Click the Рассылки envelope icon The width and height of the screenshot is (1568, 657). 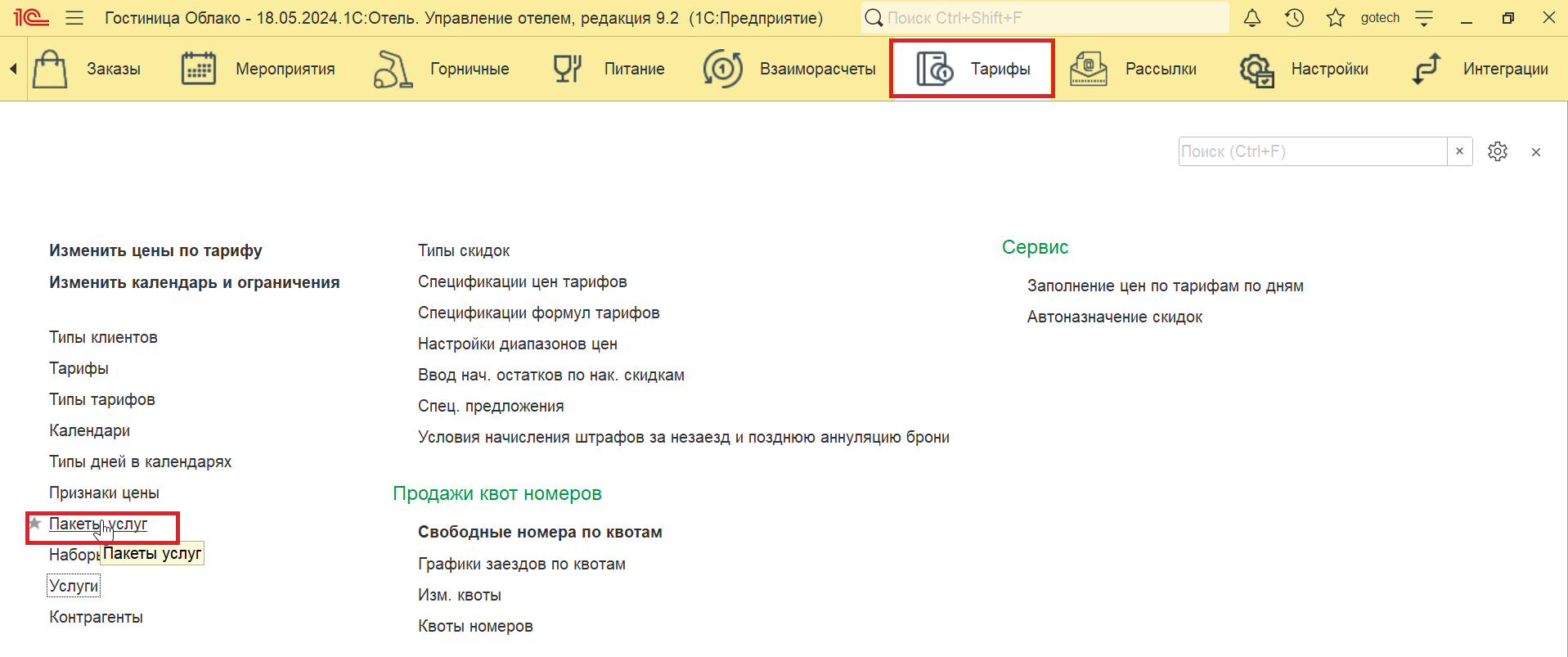[1089, 69]
